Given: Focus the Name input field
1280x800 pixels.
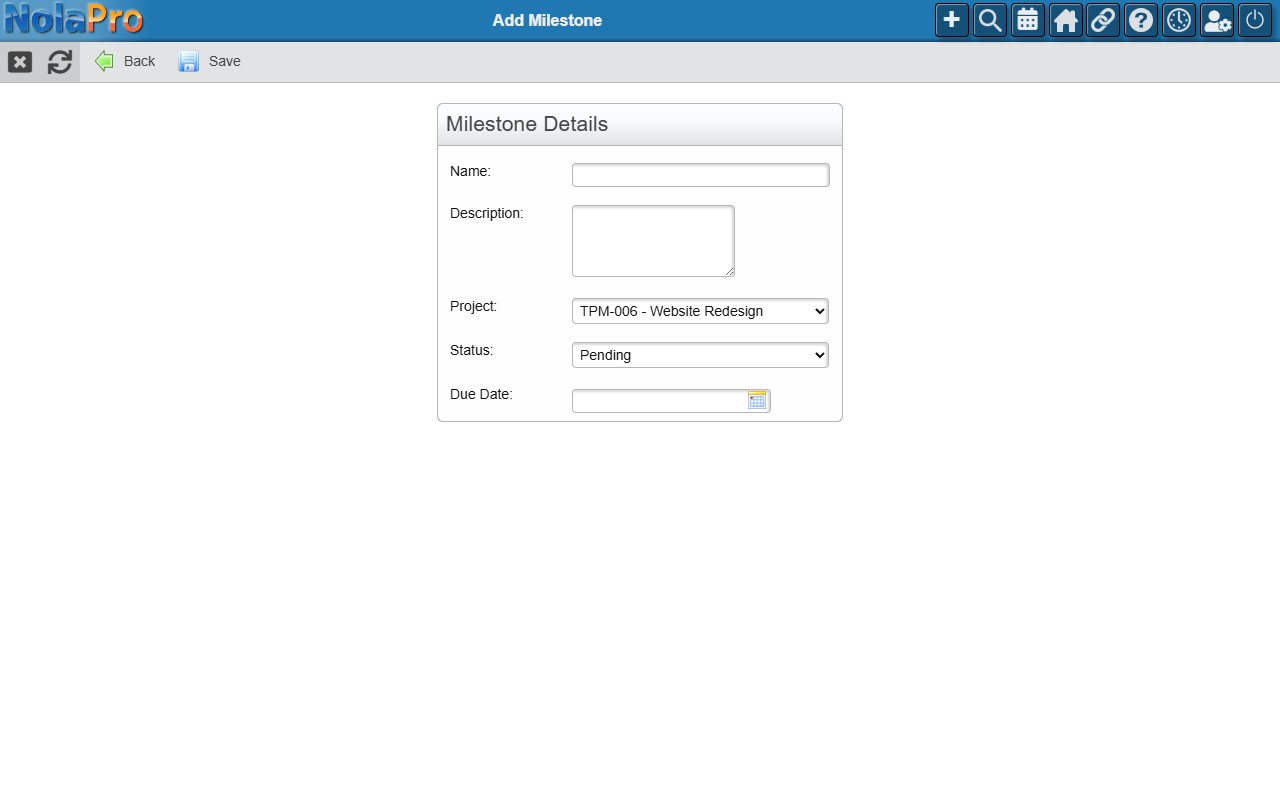Looking at the screenshot, I should point(700,175).
